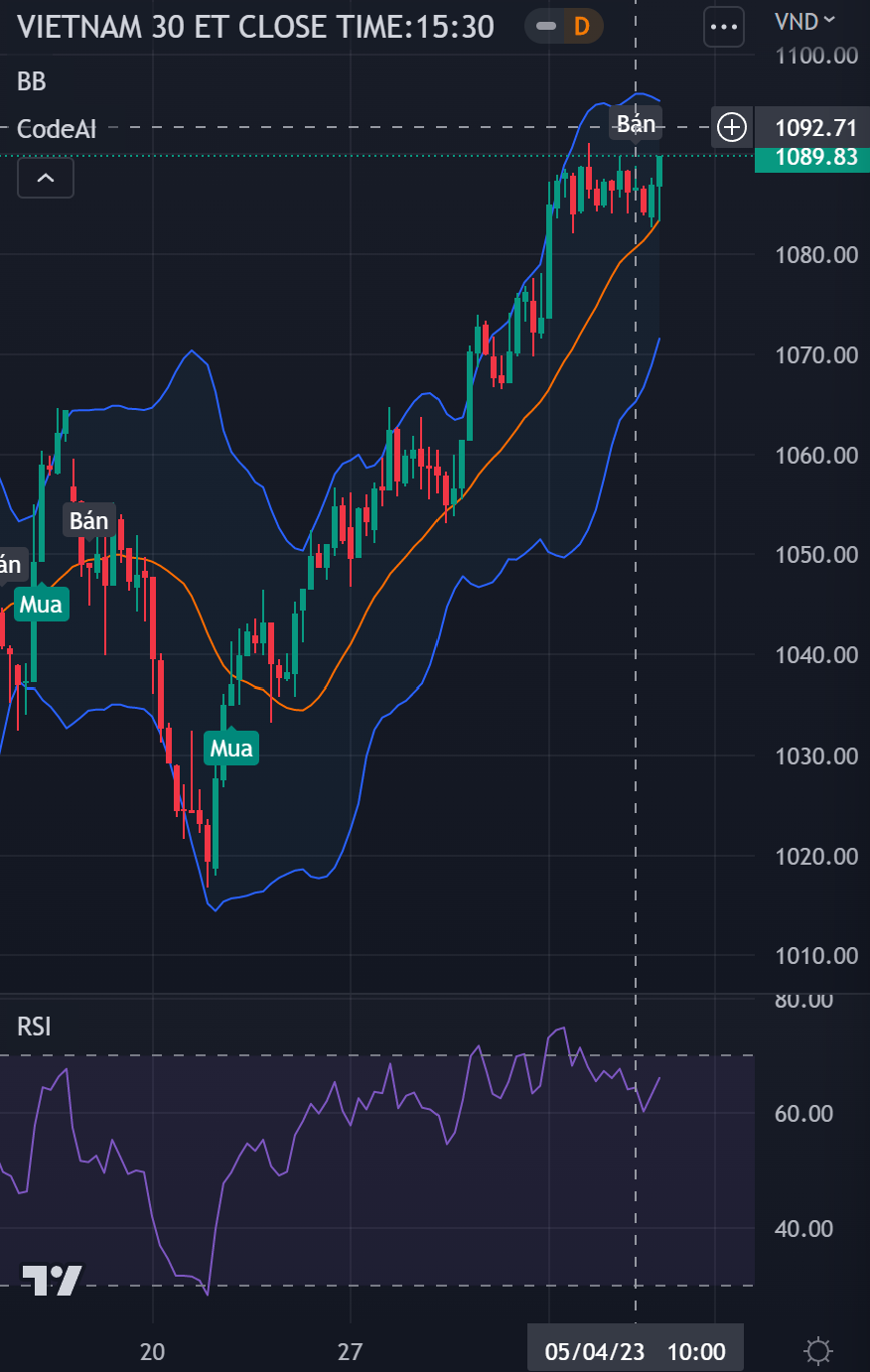
Task: Click the 20 date axis label
Action: (152, 1351)
